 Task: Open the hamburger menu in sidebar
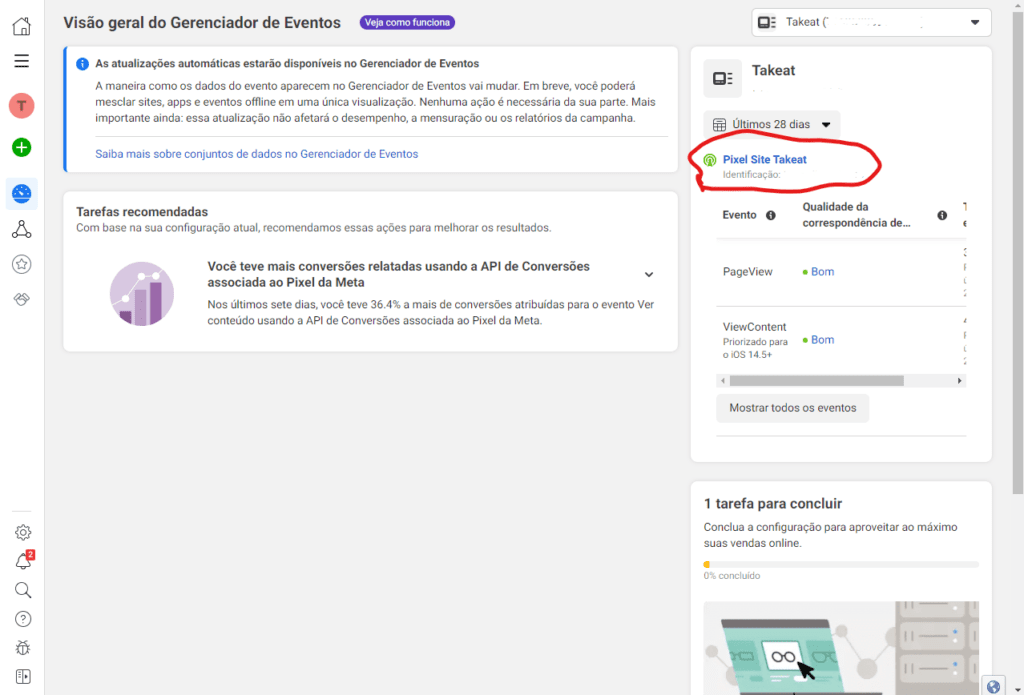point(22,61)
